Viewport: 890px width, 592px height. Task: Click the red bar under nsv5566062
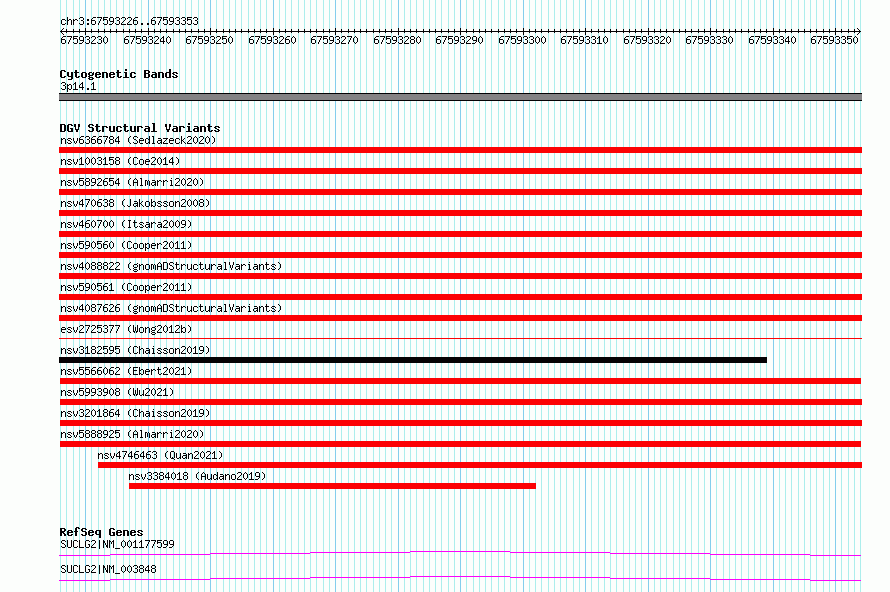point(460,381)
